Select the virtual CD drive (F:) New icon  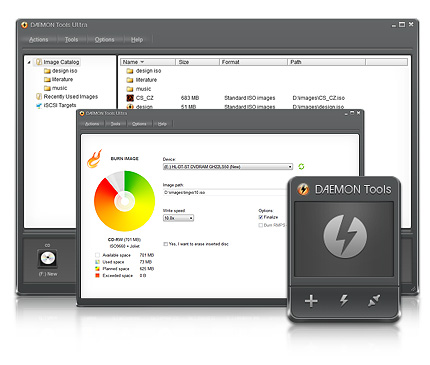point(47,258)
